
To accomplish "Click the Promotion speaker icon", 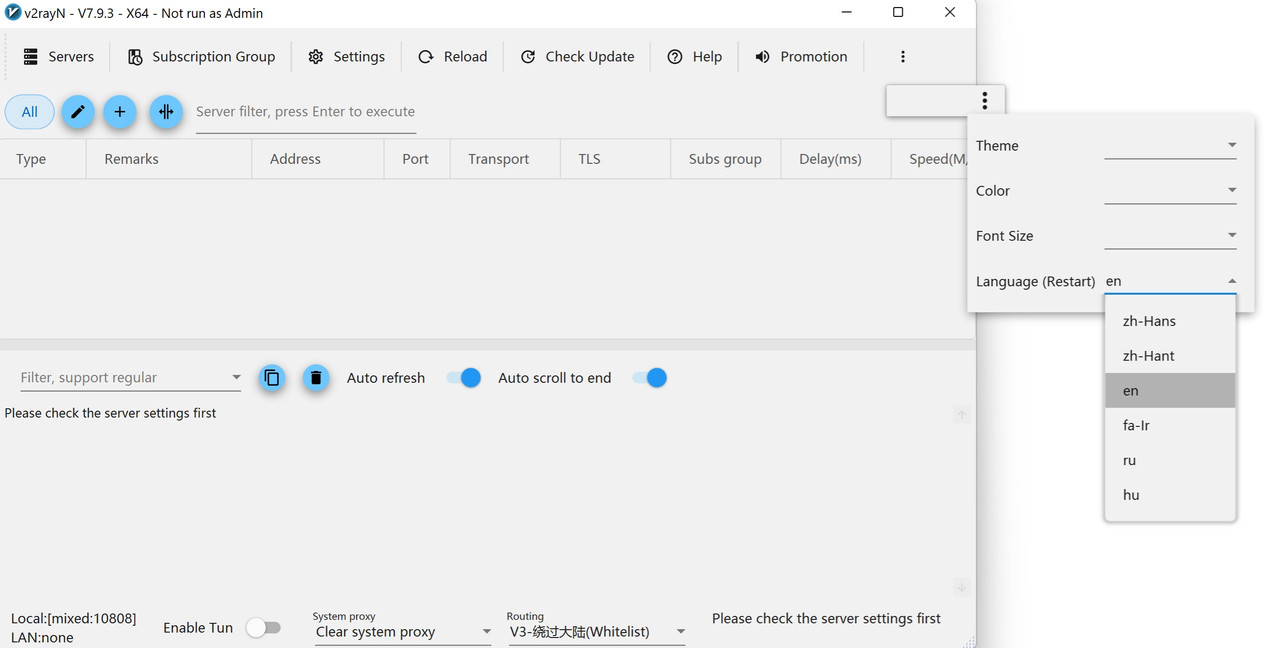I will coord(763,57).
